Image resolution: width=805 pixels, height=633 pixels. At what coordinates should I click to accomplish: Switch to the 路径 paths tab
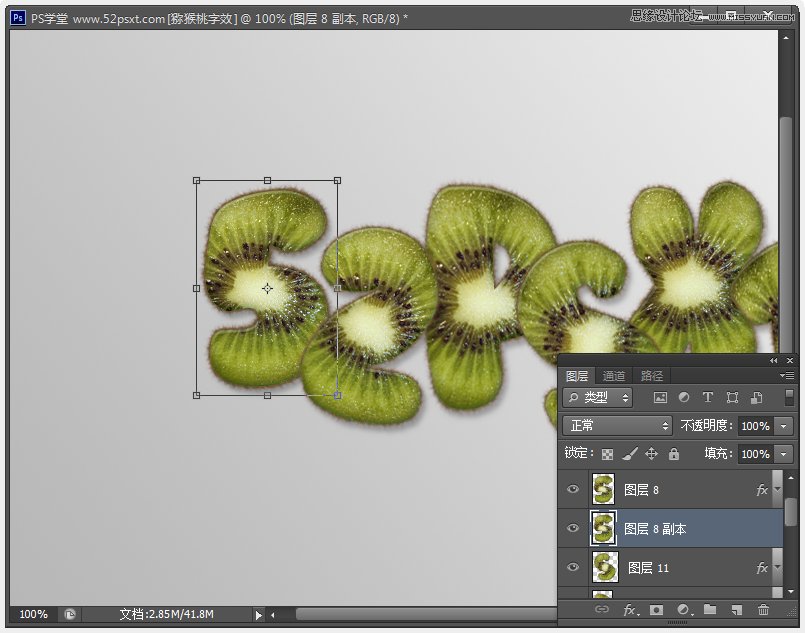(652, 376)
